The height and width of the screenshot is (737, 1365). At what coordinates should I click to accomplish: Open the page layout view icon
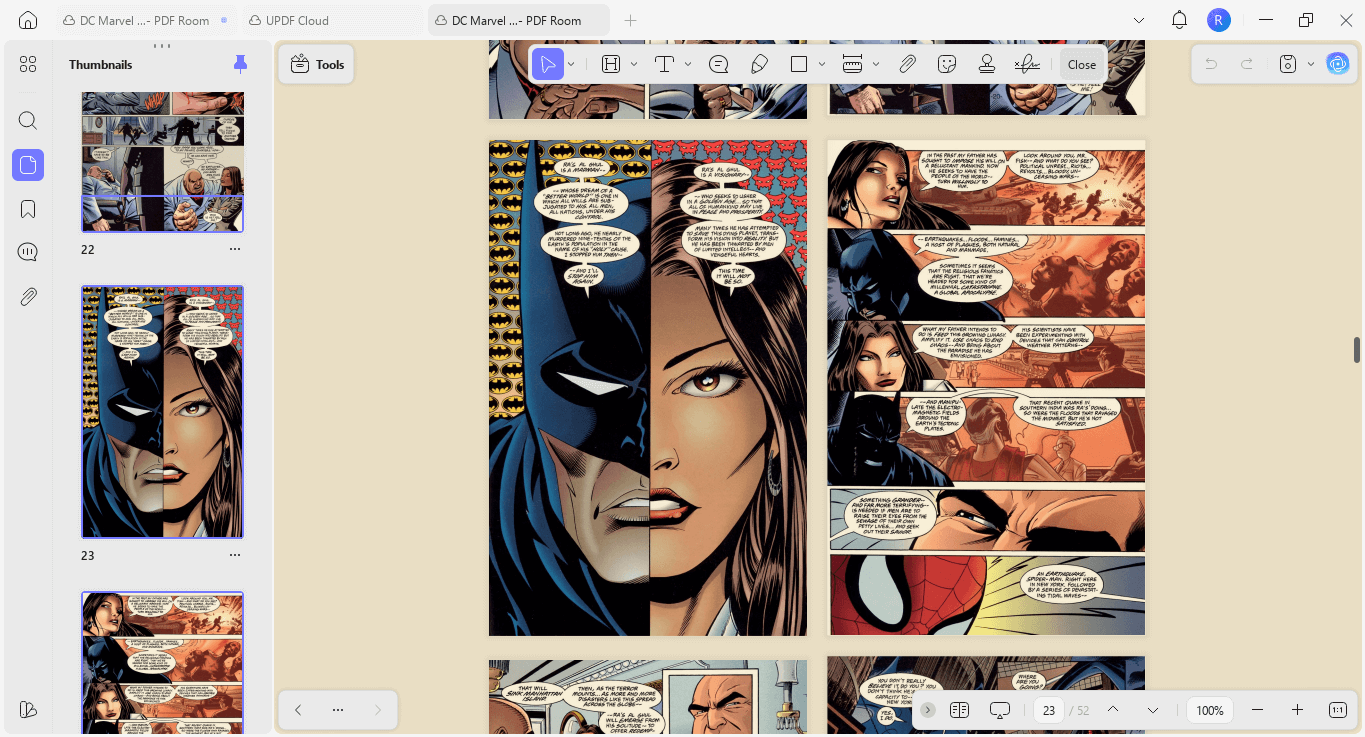pyautogui.click(x=960, y=710)
